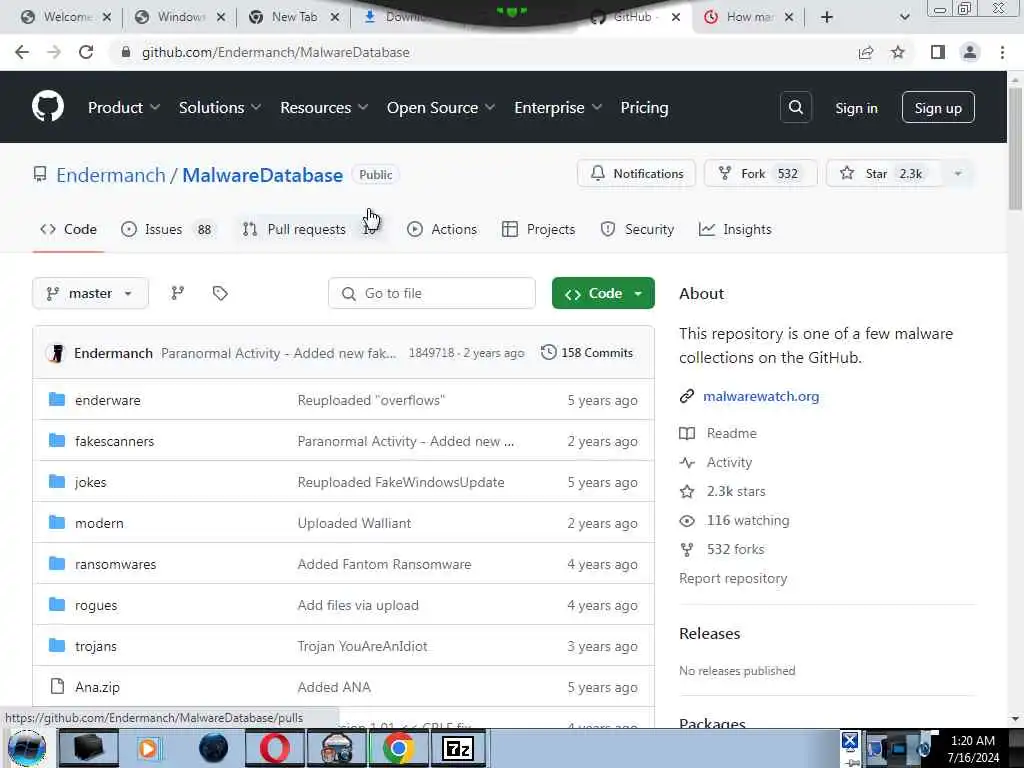Click the enderware folder icon
Viewport: 1024px width, 768px height.
pyautogui.click(x=57, y=400)
